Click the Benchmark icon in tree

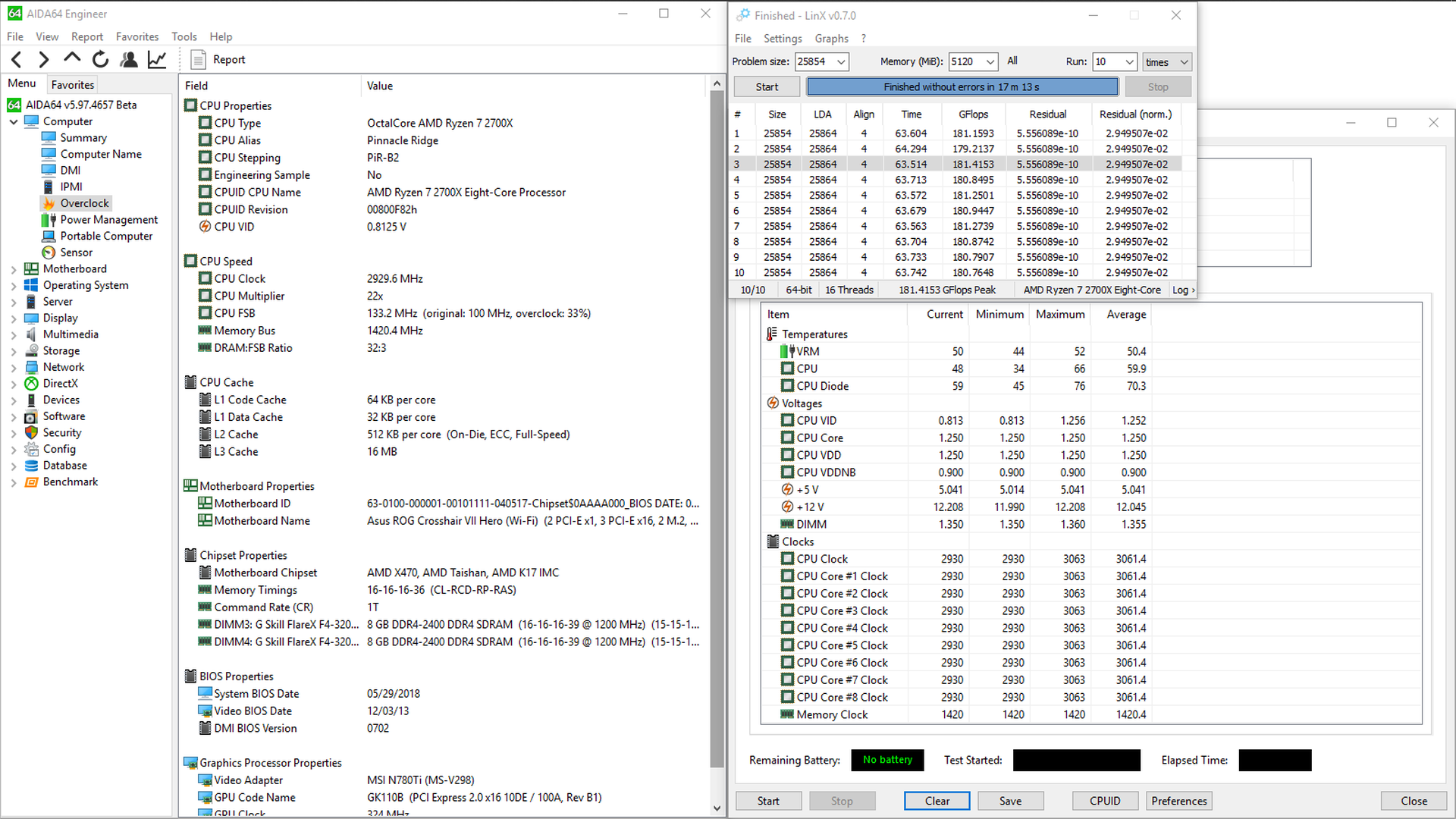(x=31, y=482)
